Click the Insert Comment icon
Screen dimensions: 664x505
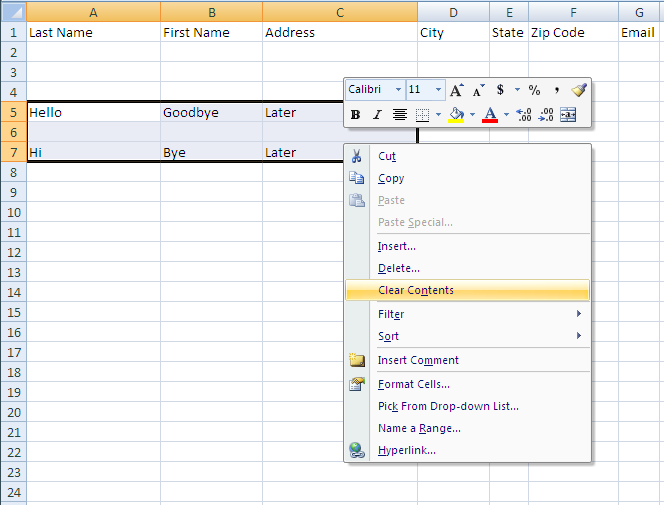coord(357,360)
